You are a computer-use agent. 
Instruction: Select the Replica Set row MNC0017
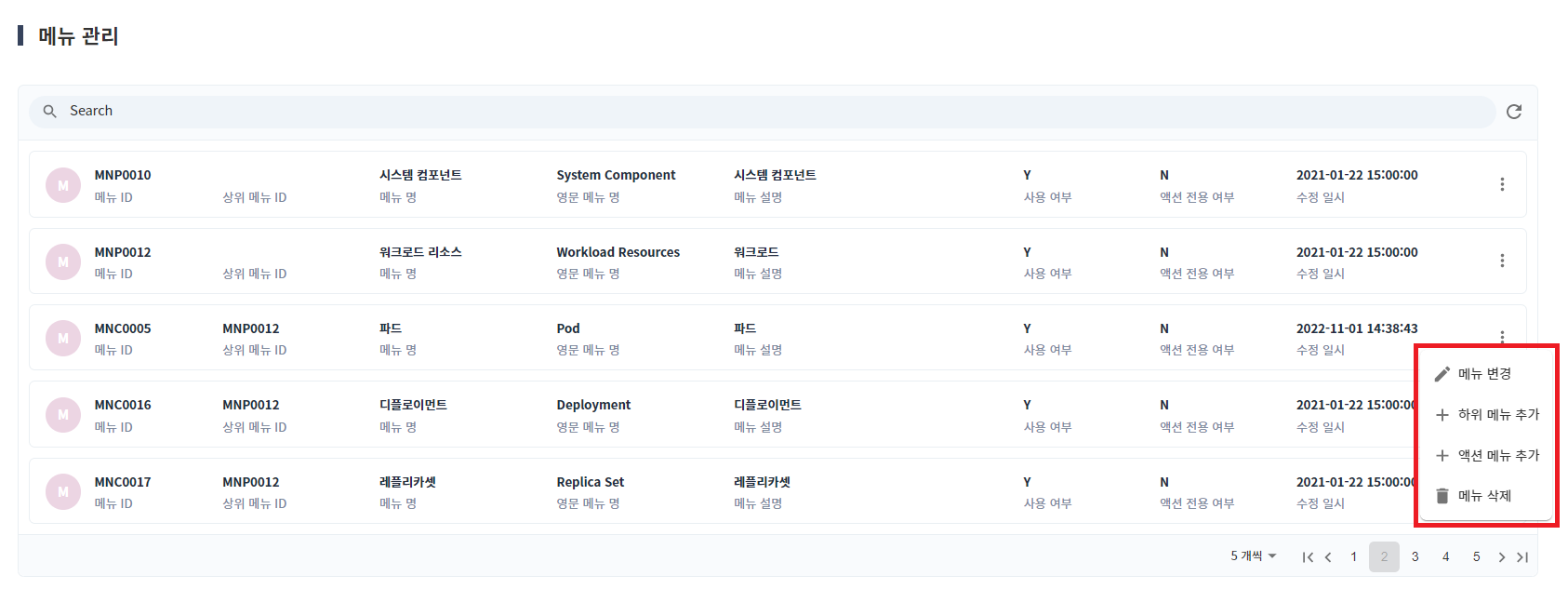pos(777,491)
